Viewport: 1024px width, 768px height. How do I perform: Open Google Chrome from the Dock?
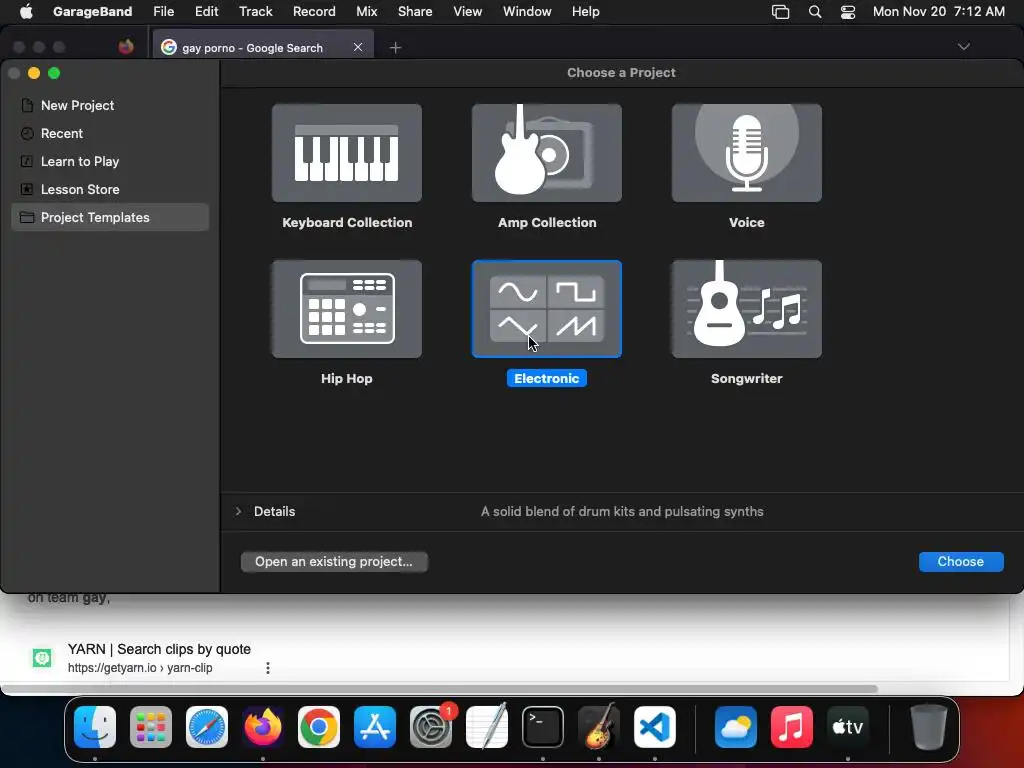pyautogui.click(x=319, y=727)
